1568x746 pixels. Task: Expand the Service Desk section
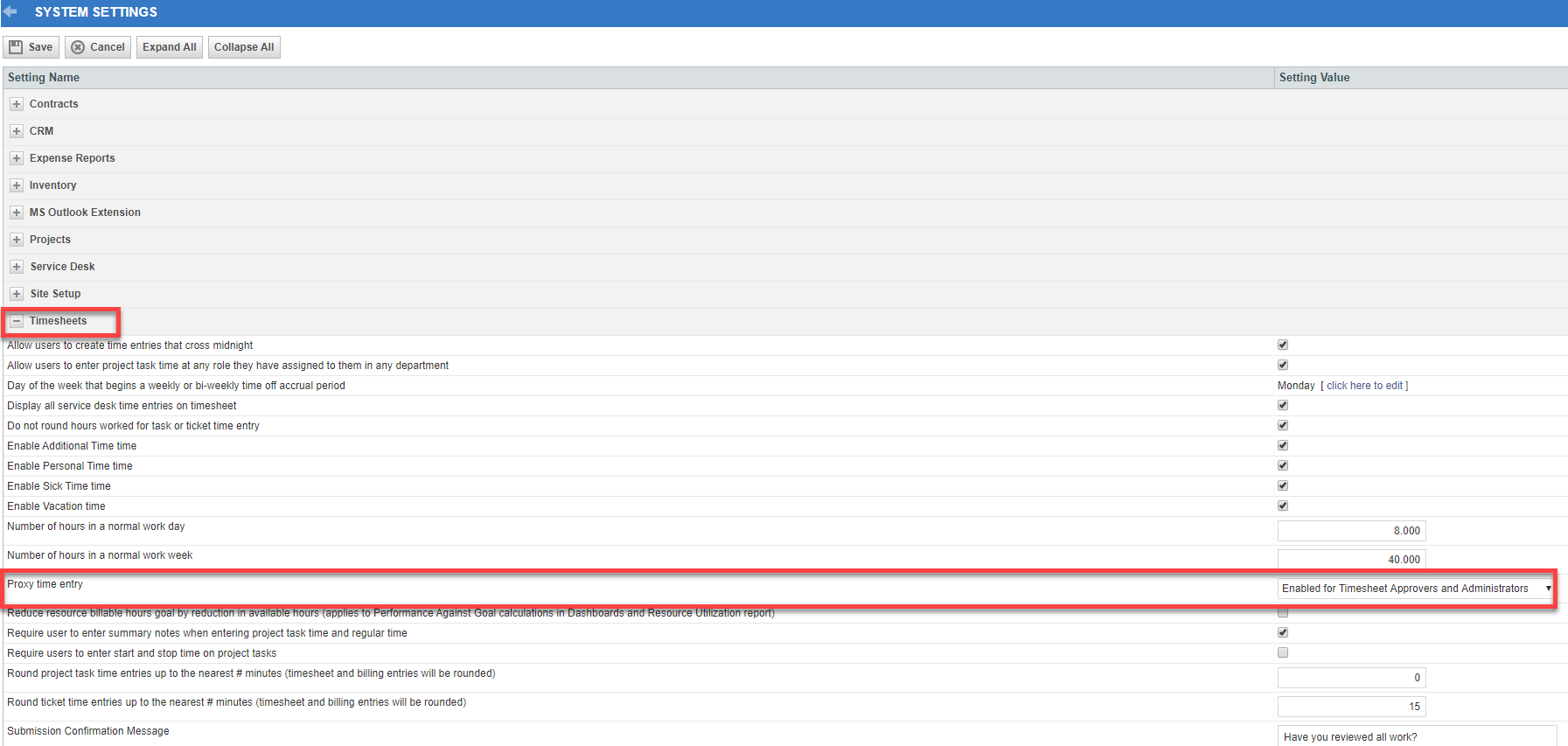(x=16, y=267)
